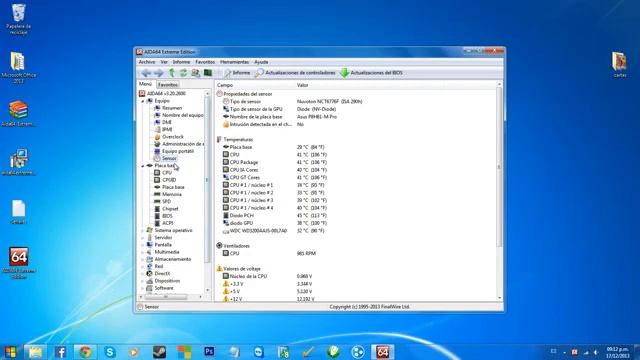
Task: Select the +3.3 V voltage row
Action: pyautogui.click(x=267, y=284)
